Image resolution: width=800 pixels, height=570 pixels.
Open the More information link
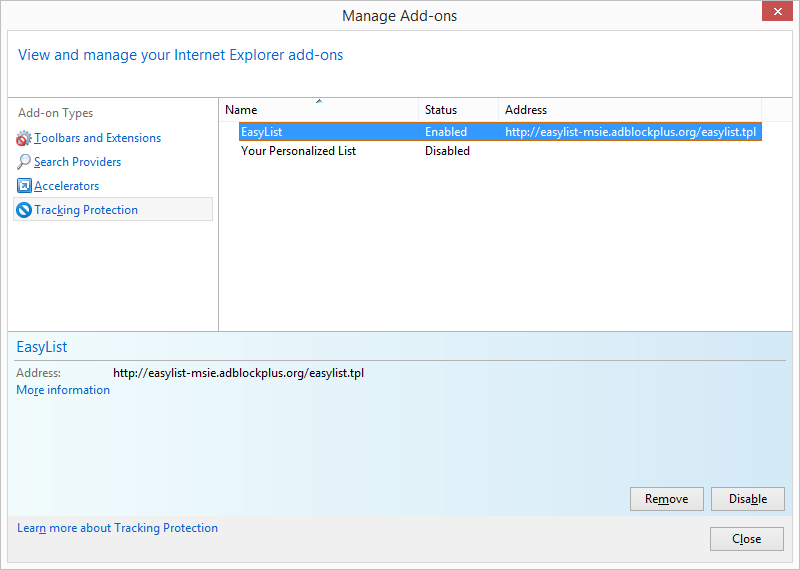point(63,390)
